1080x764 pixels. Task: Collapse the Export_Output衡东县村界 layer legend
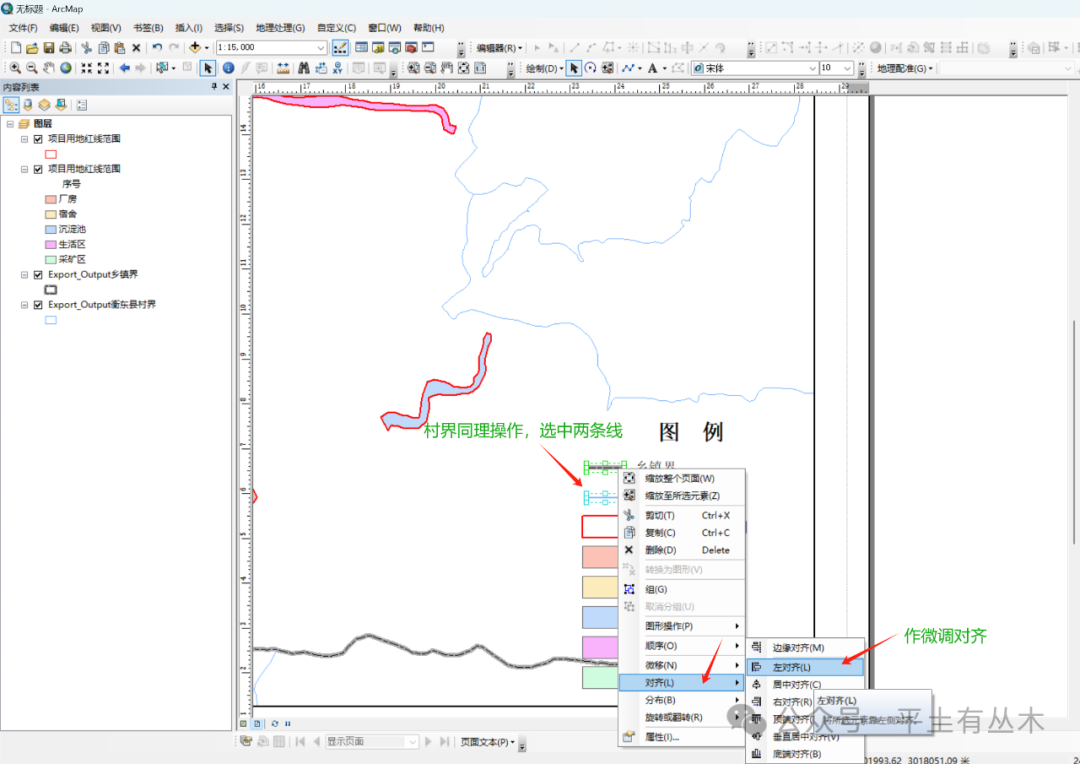click(x=24, y=304)
